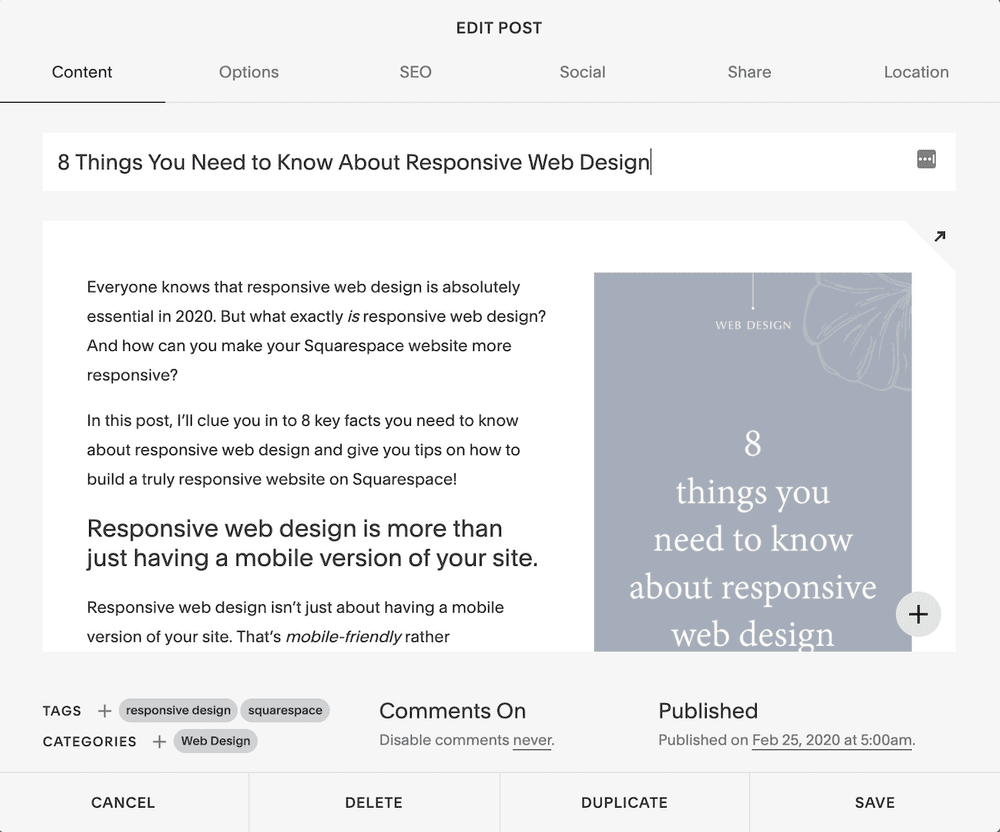Select the 'Web Design' category pill
Viewport: 1000px width, 832px height.
216,741
